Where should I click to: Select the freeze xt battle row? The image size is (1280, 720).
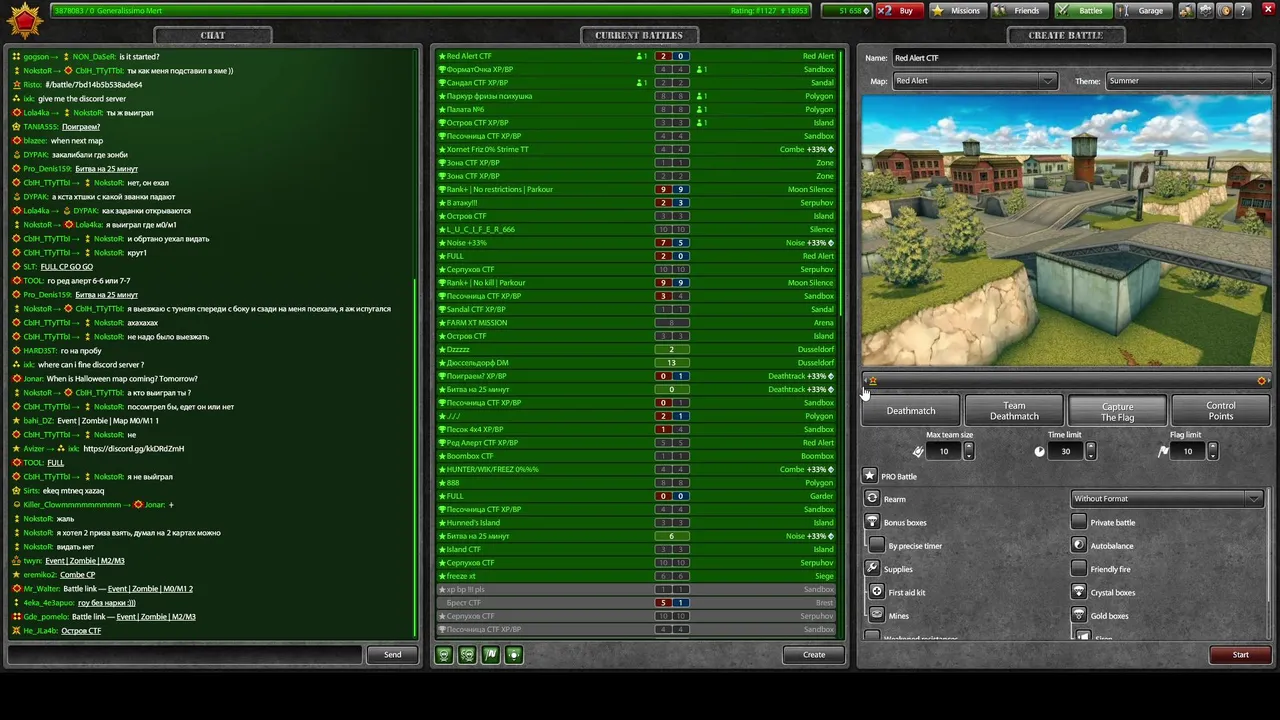coord(636,576)
